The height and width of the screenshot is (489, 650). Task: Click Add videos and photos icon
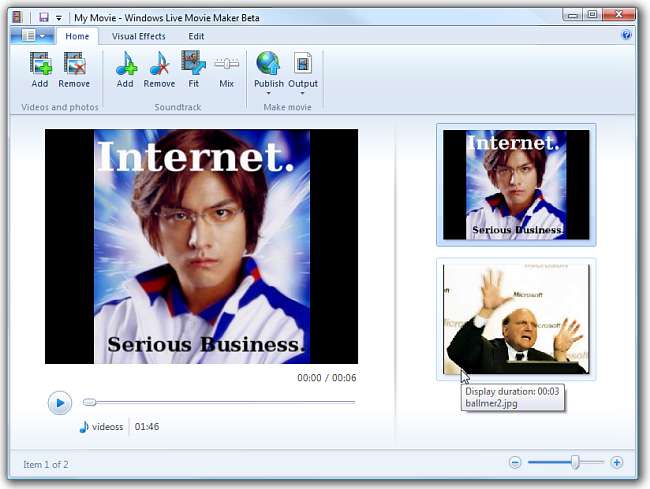(x=40, y=66)
